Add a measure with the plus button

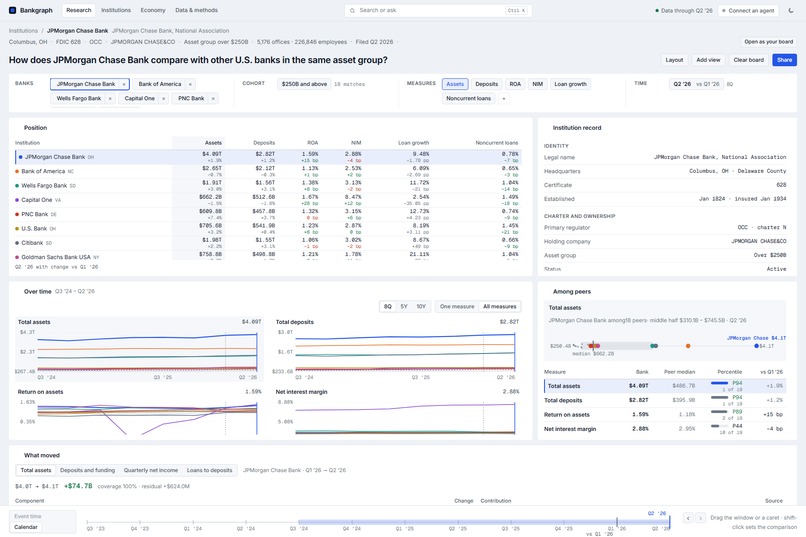[x=504, y=99]
